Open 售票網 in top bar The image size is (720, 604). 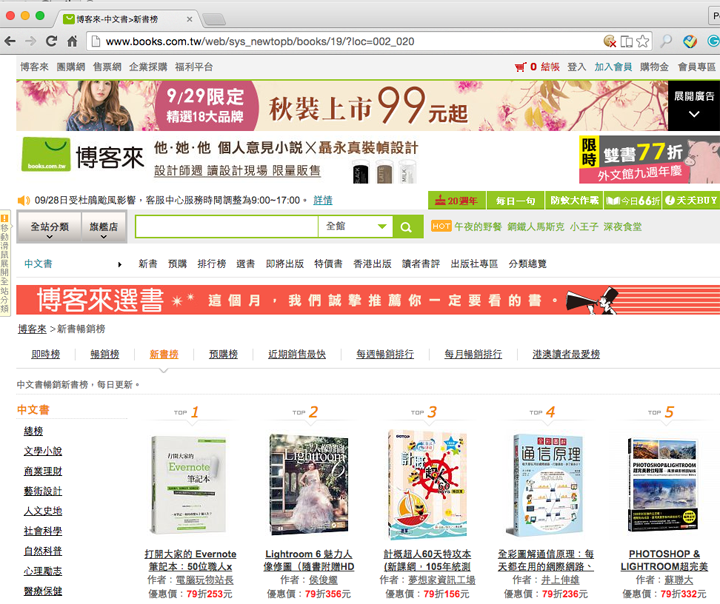click(x=107, y=67)
